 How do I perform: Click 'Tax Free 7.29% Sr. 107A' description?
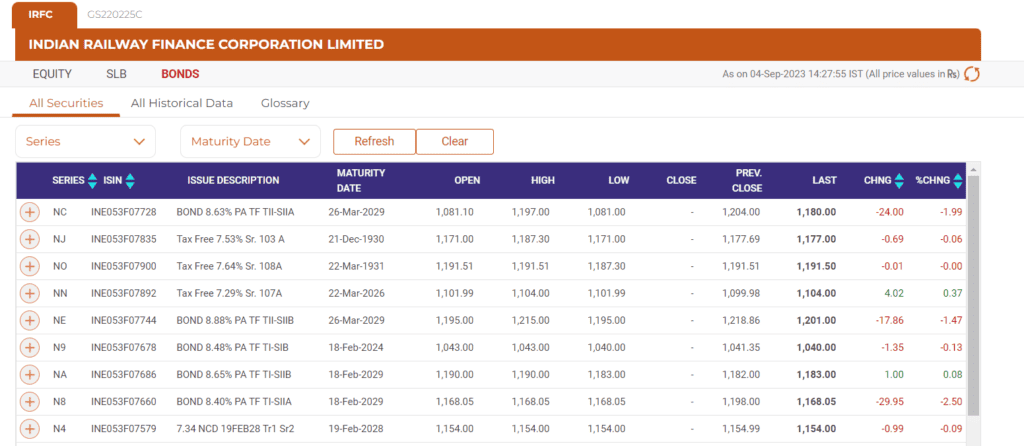(229, 294)
